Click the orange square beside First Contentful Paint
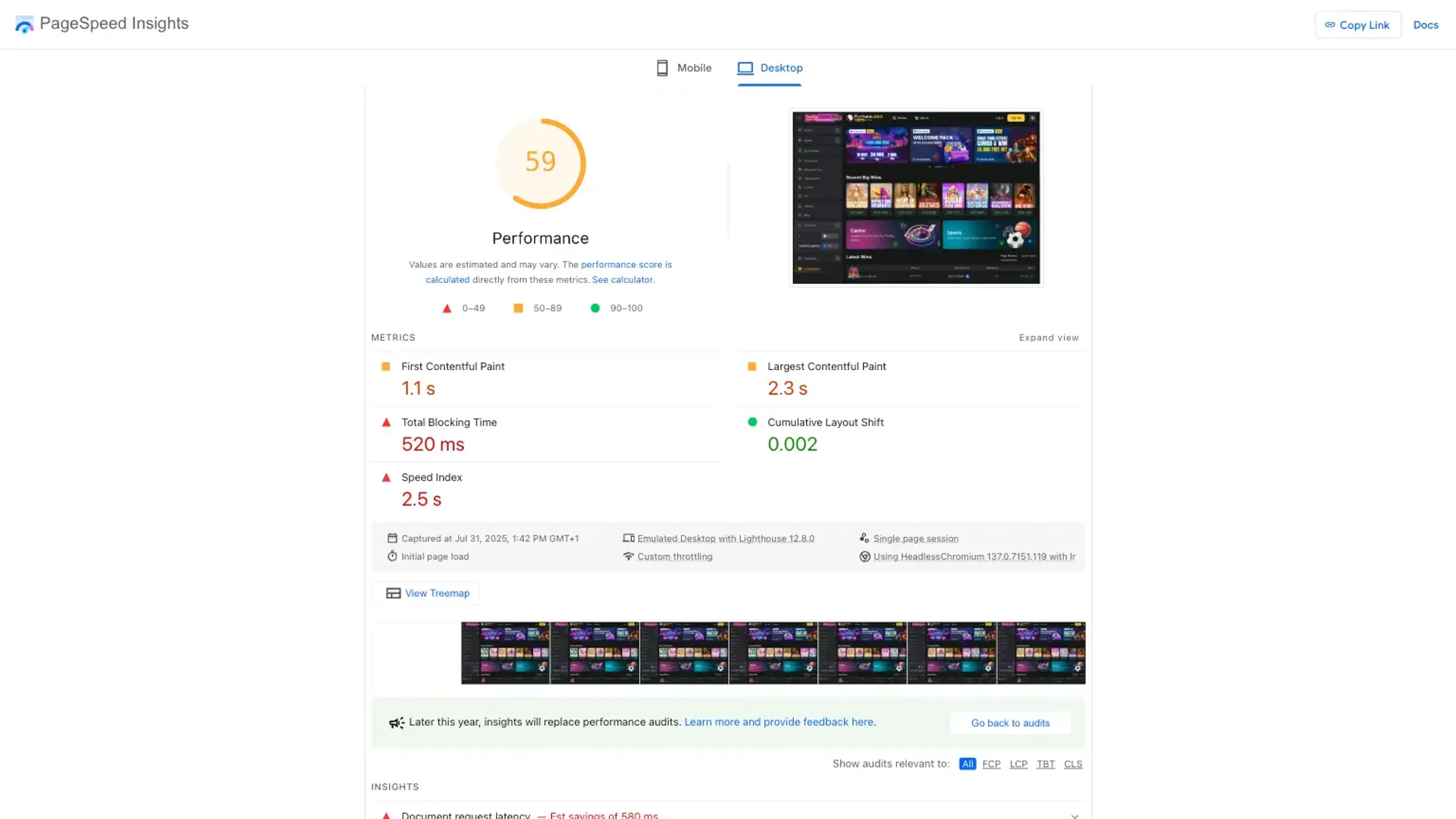The height and width of the screenshot is (819, 1456). [385, 366]
